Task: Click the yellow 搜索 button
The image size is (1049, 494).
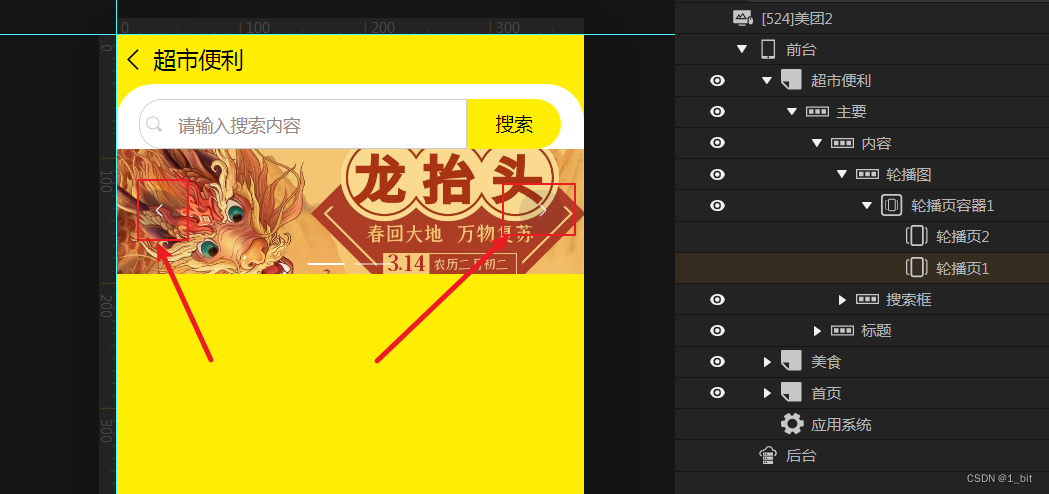Action: [x=514, y=124]
